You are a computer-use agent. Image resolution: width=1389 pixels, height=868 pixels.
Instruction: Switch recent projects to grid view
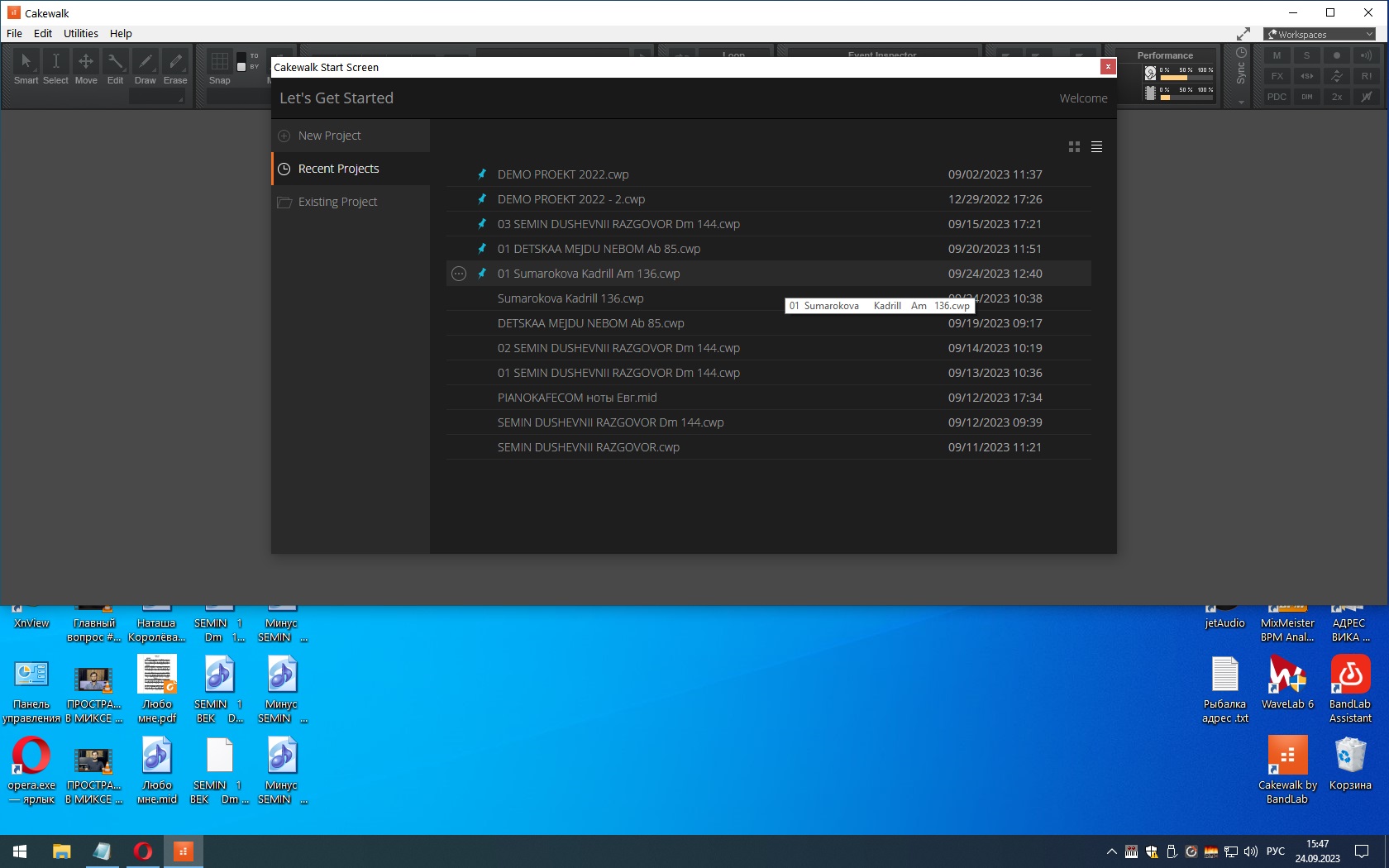pos(1074,147)
